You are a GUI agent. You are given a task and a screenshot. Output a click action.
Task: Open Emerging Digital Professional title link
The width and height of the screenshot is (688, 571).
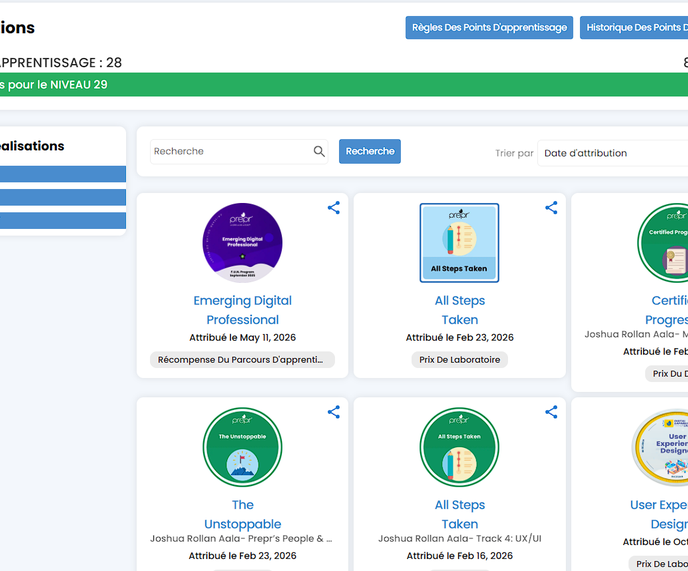point(243,310)
